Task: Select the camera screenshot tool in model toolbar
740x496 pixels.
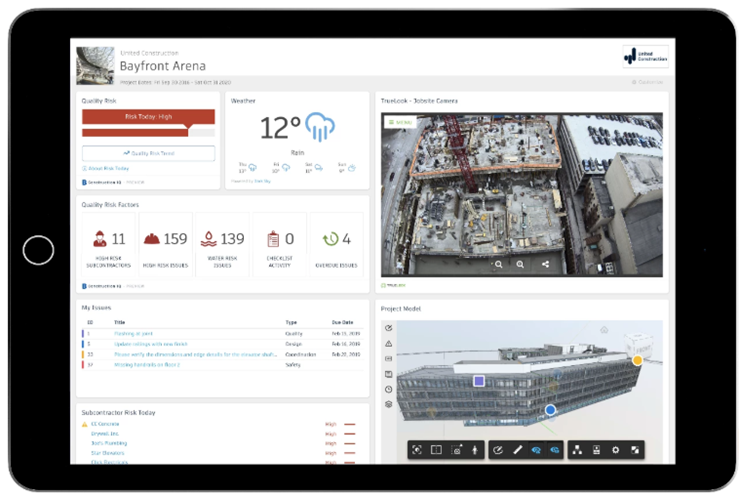Action: click(456, 450)
